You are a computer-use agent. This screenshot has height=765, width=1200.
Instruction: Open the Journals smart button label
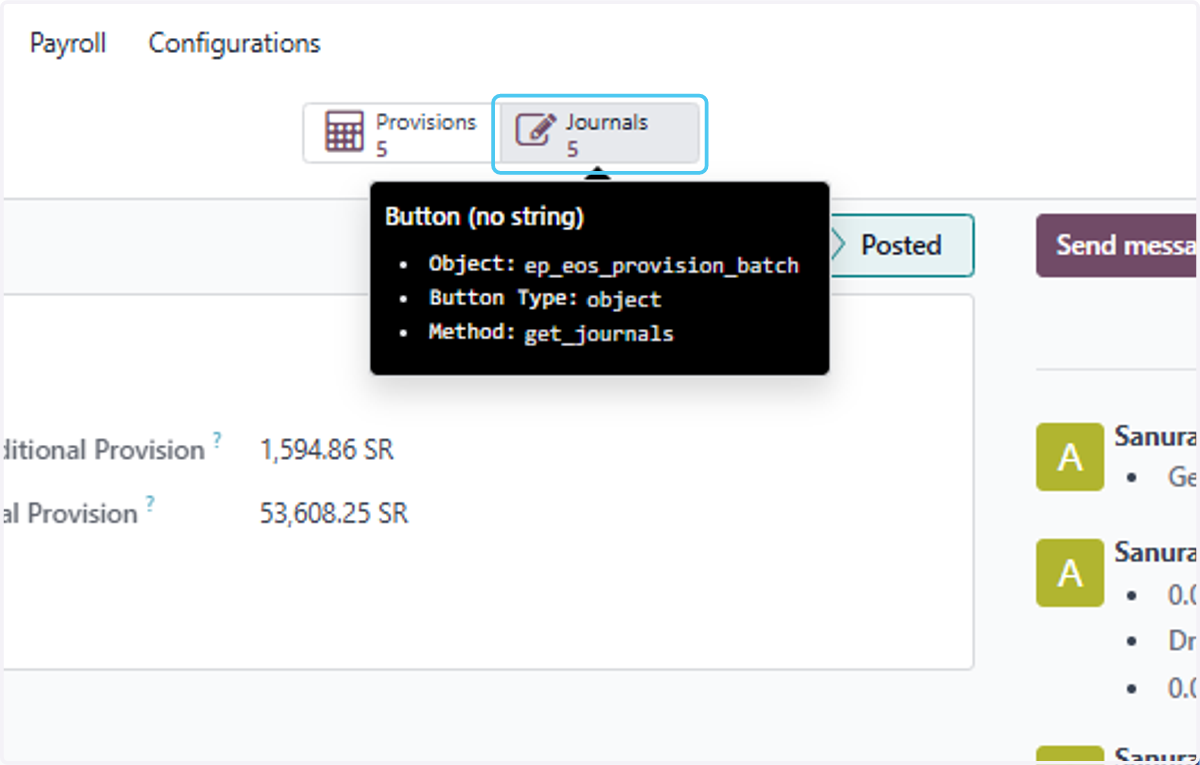coord(607,122)
